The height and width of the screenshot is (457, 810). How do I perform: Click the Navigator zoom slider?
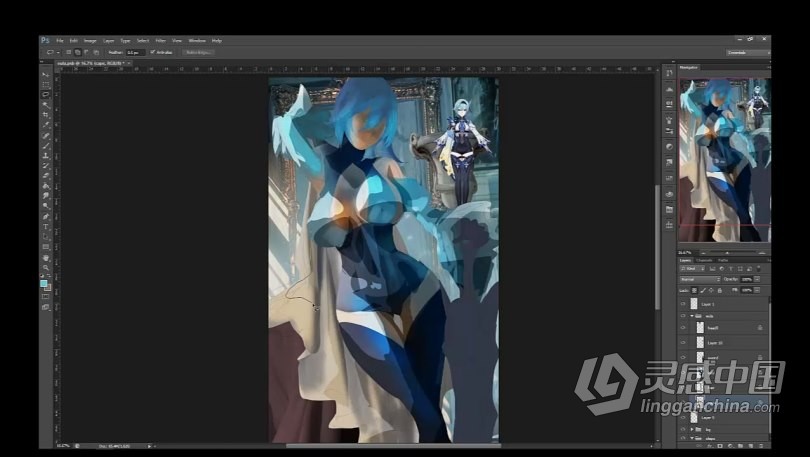(728, 253)
